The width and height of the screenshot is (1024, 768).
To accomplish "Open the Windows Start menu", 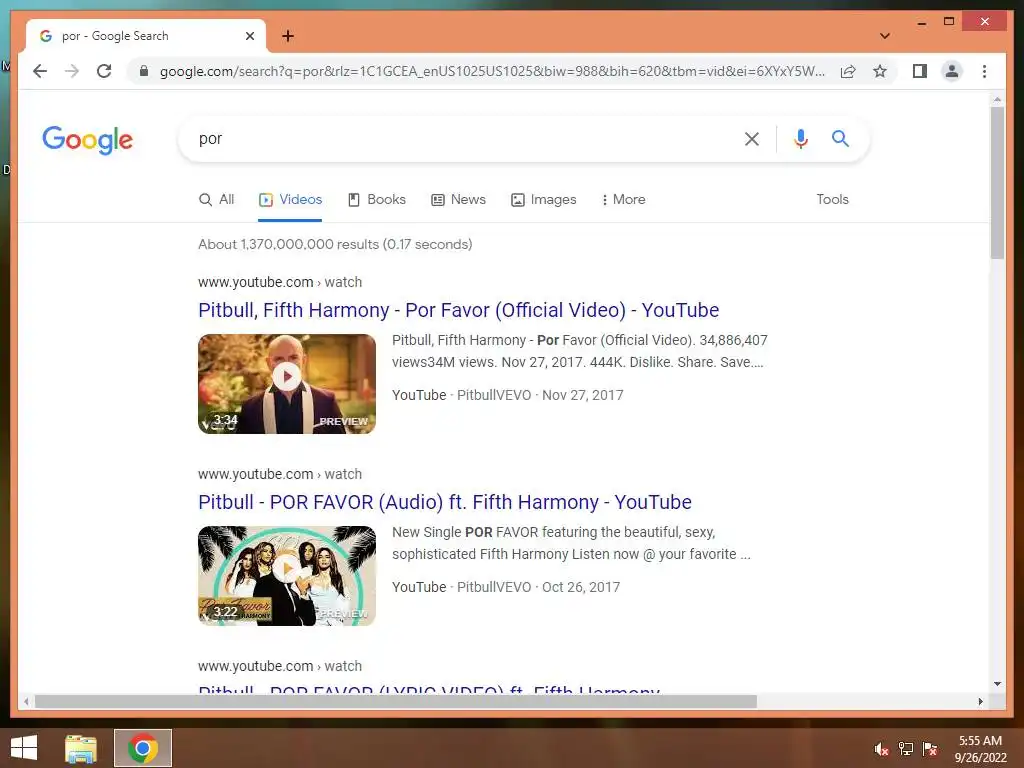I will tap(24, 748).
